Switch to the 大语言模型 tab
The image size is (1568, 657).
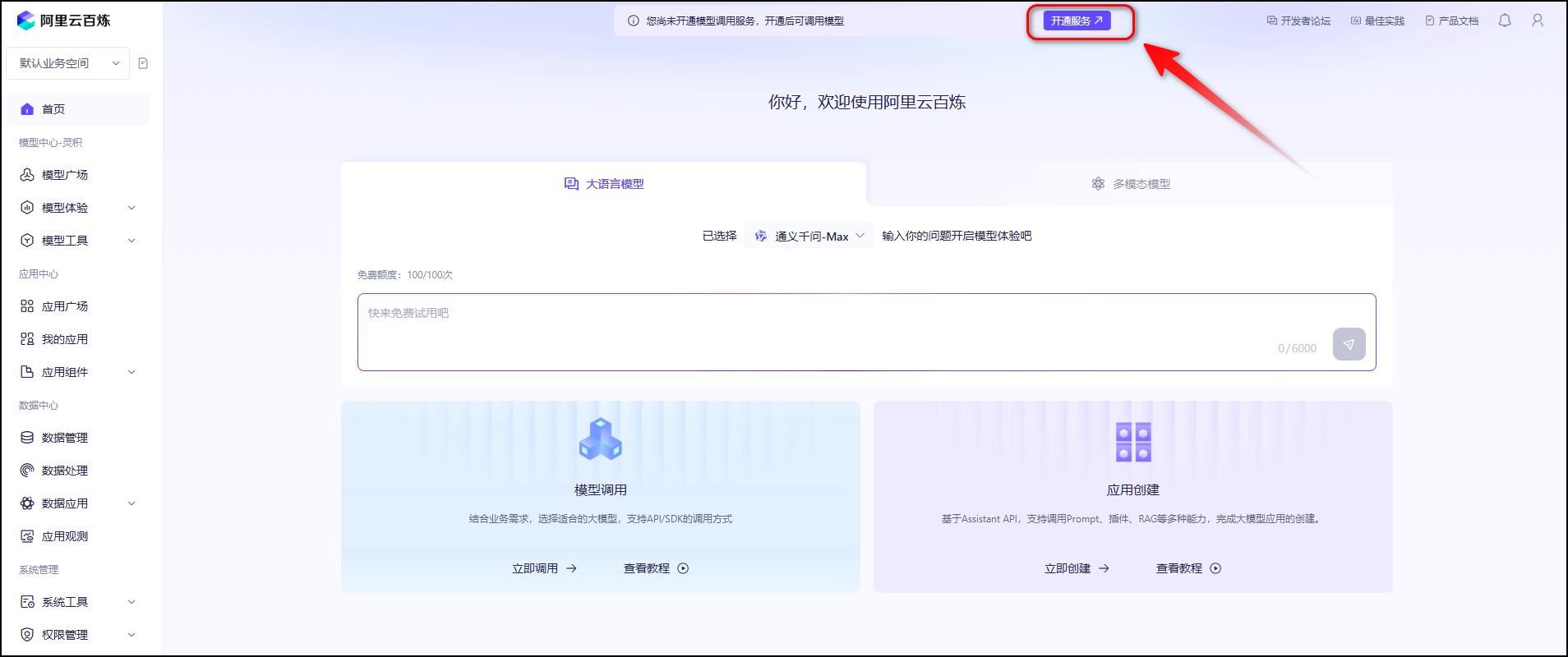(x=604, y=184)
